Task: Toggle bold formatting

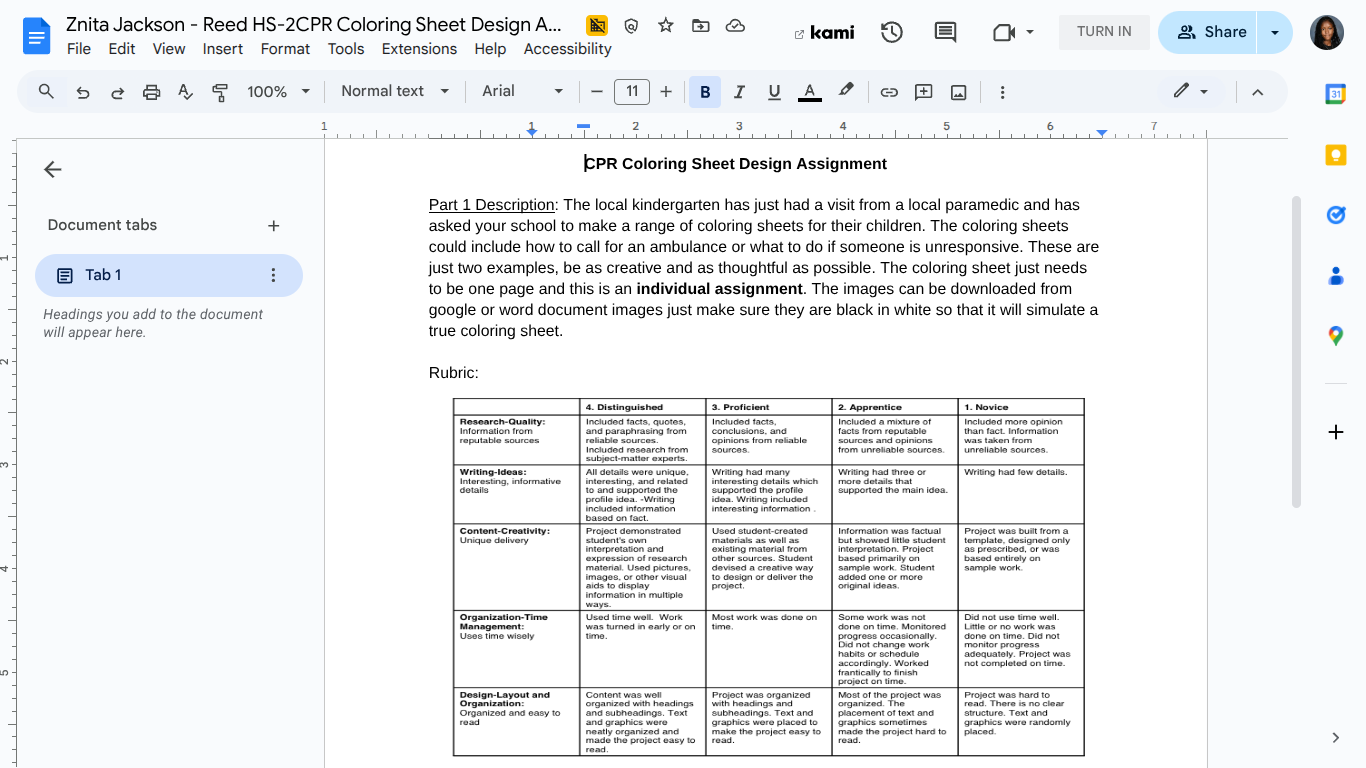Action: click(x=705, y=92)
